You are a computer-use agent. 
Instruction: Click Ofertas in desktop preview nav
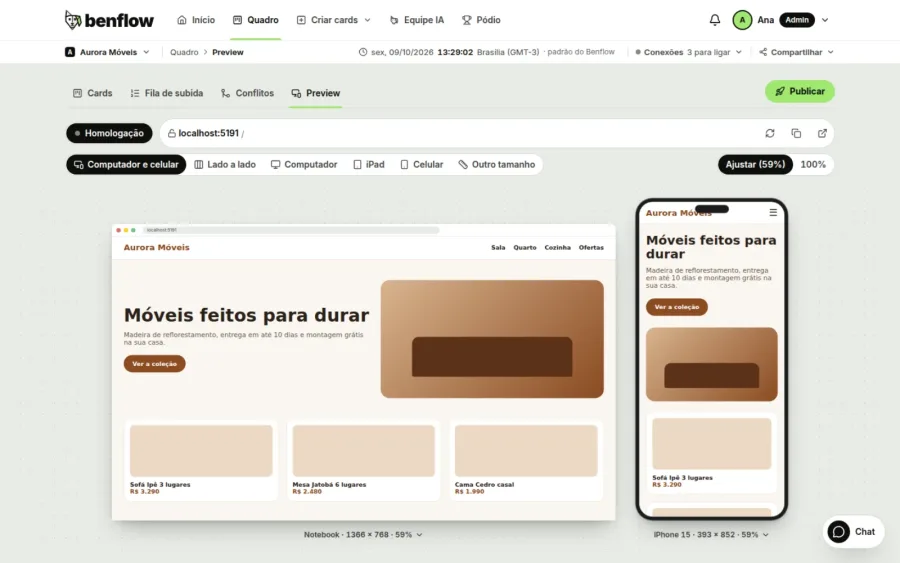click(x=591, y=248)
